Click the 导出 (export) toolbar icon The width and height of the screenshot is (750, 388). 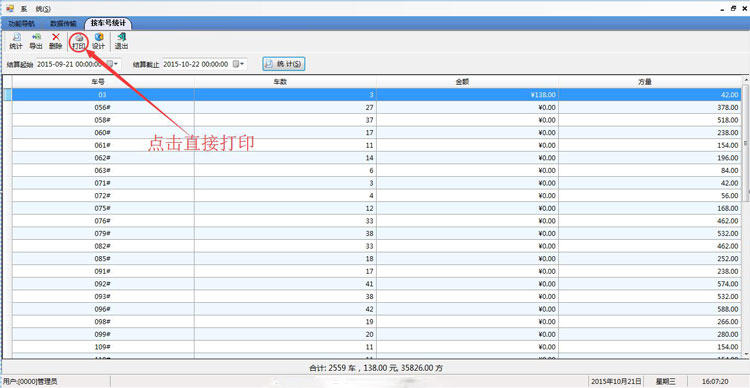point(36,41)
